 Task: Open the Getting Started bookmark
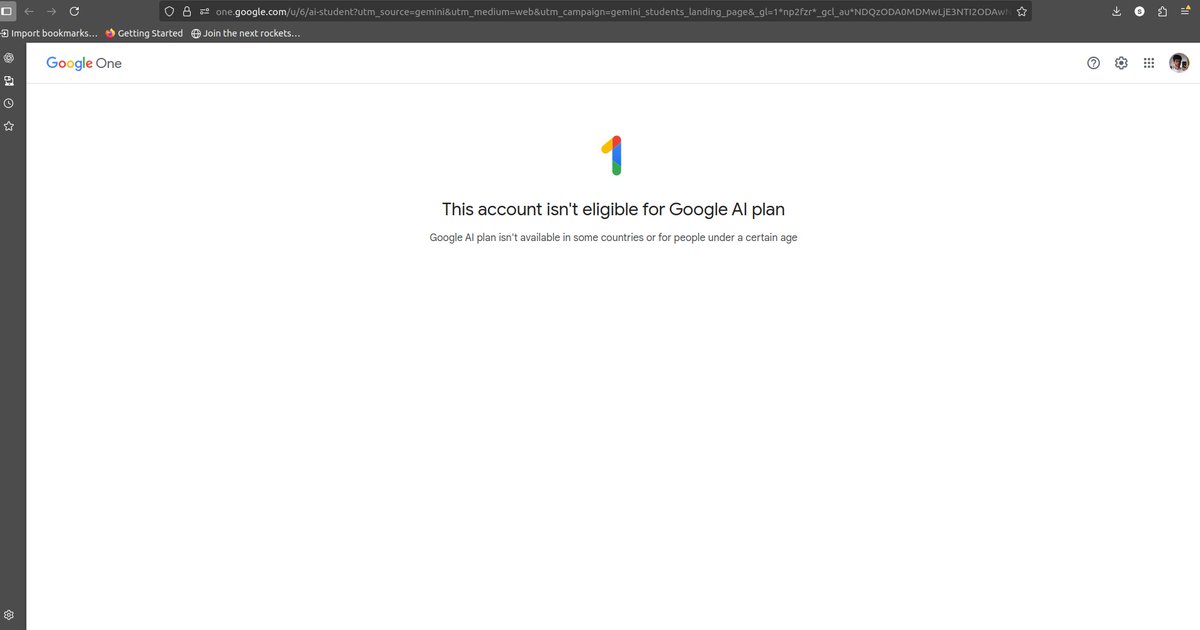click(x=144, y=33)
